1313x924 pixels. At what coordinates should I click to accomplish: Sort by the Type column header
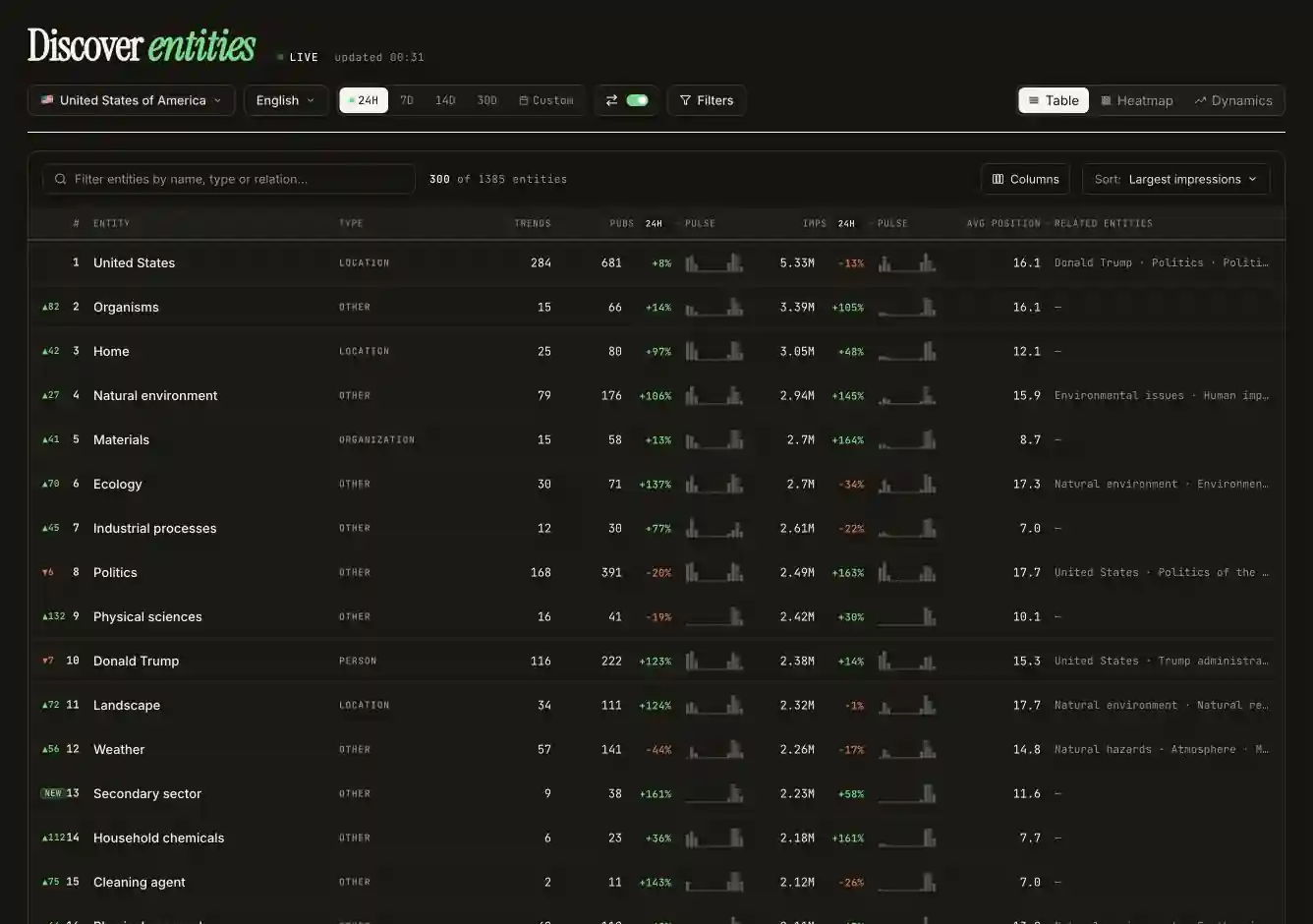click(351, 223)
